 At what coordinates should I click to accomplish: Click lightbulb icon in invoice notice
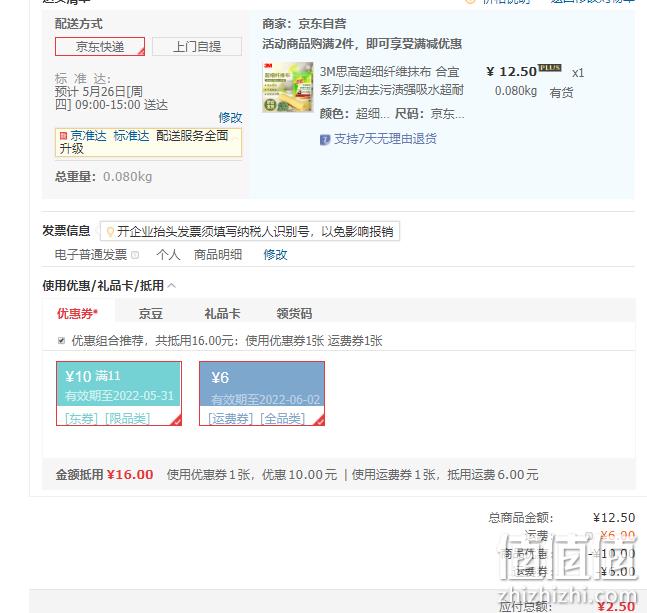tap(110, 232)
